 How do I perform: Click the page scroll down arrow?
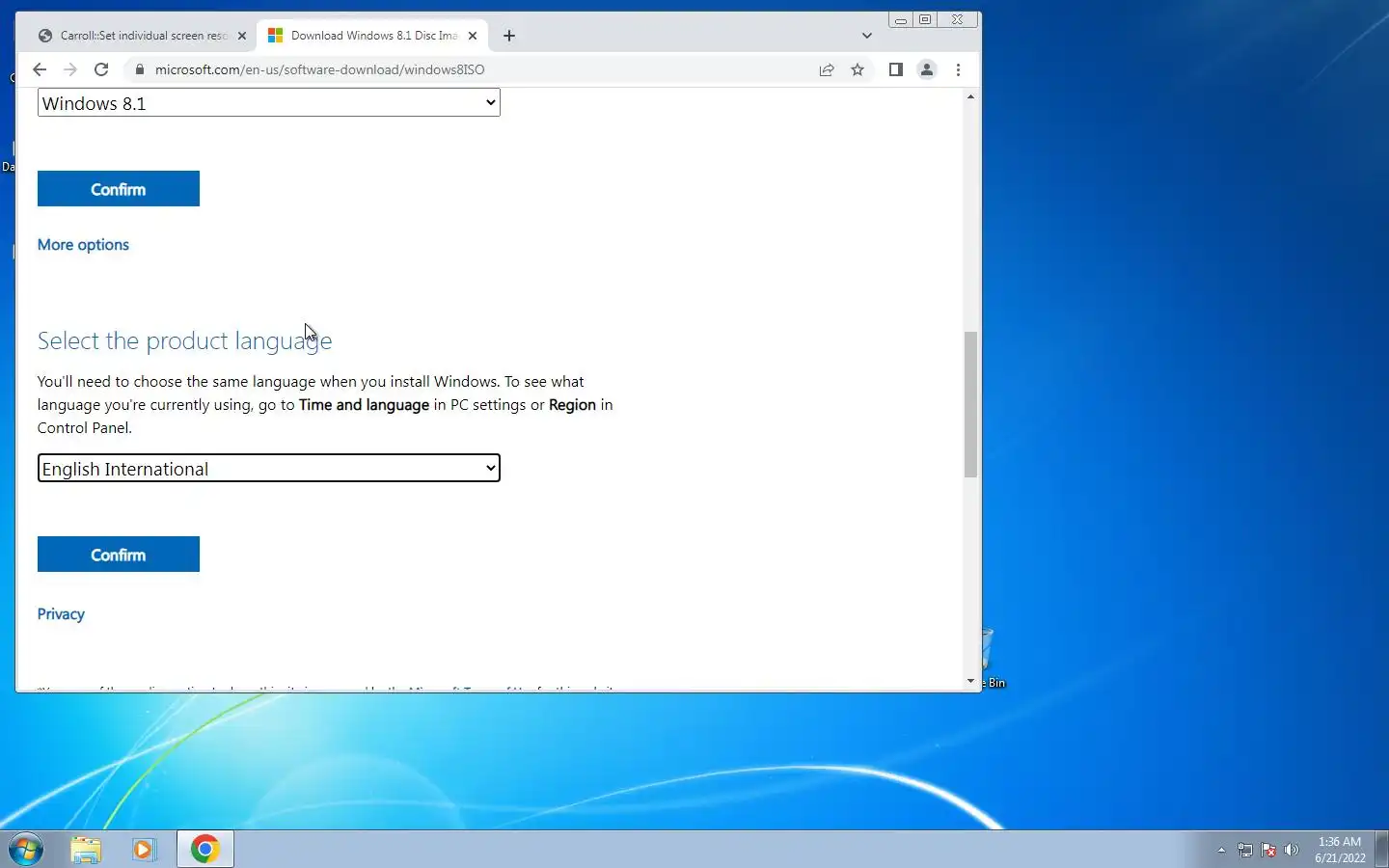click(970, 681)
